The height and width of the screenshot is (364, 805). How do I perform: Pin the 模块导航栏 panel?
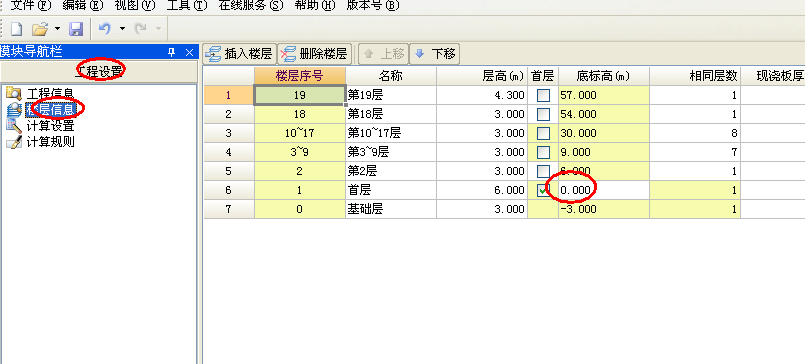[x=172, y=52]
